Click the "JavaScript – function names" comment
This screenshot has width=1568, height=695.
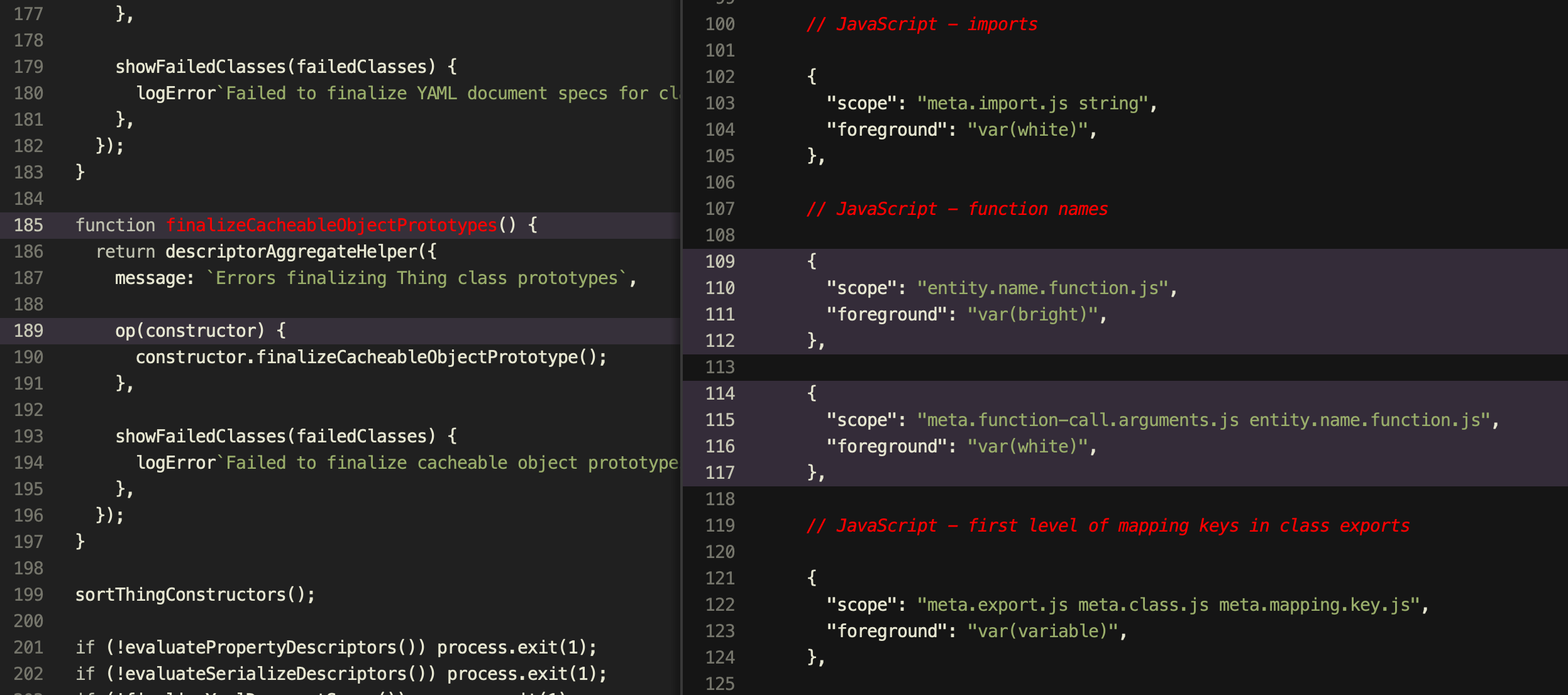click(x=957, y=209)
